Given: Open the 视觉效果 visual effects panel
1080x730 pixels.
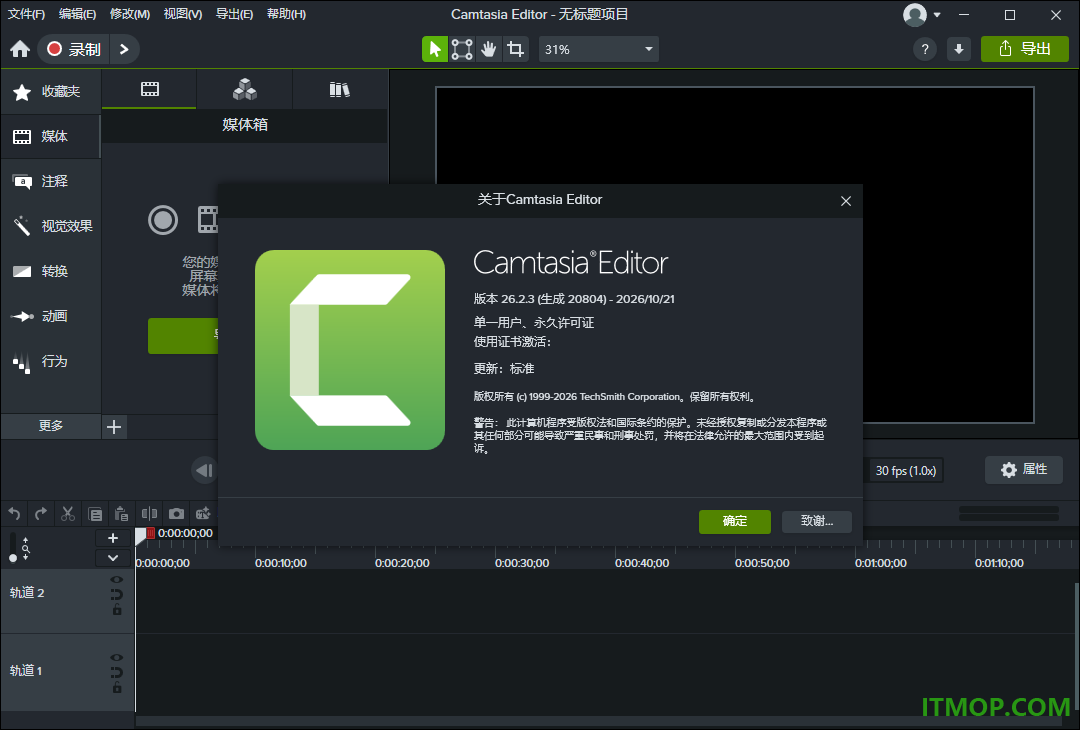Looking at the screenshot, I should click(x=51, y=226).
